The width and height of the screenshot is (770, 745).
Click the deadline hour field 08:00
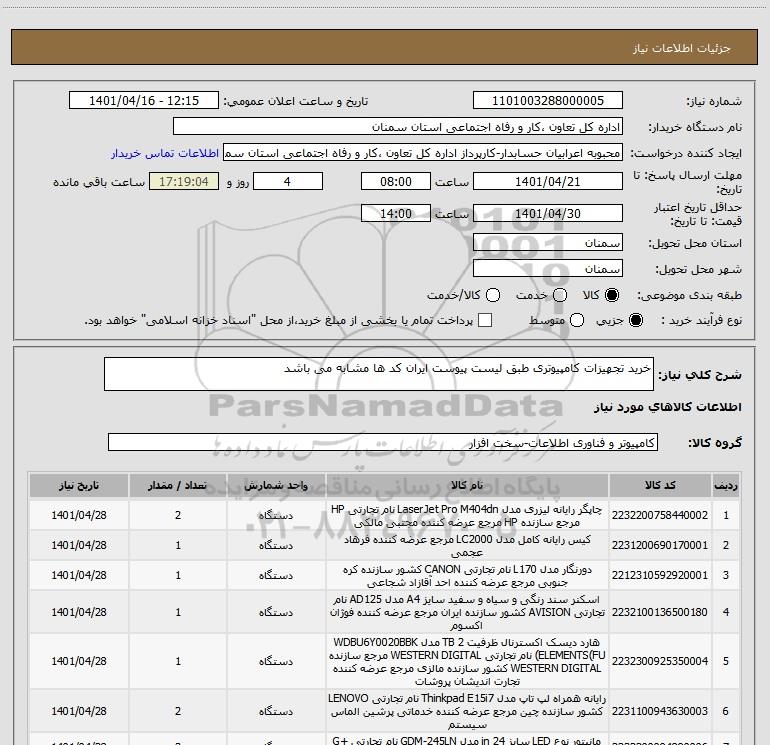(396, 182)
